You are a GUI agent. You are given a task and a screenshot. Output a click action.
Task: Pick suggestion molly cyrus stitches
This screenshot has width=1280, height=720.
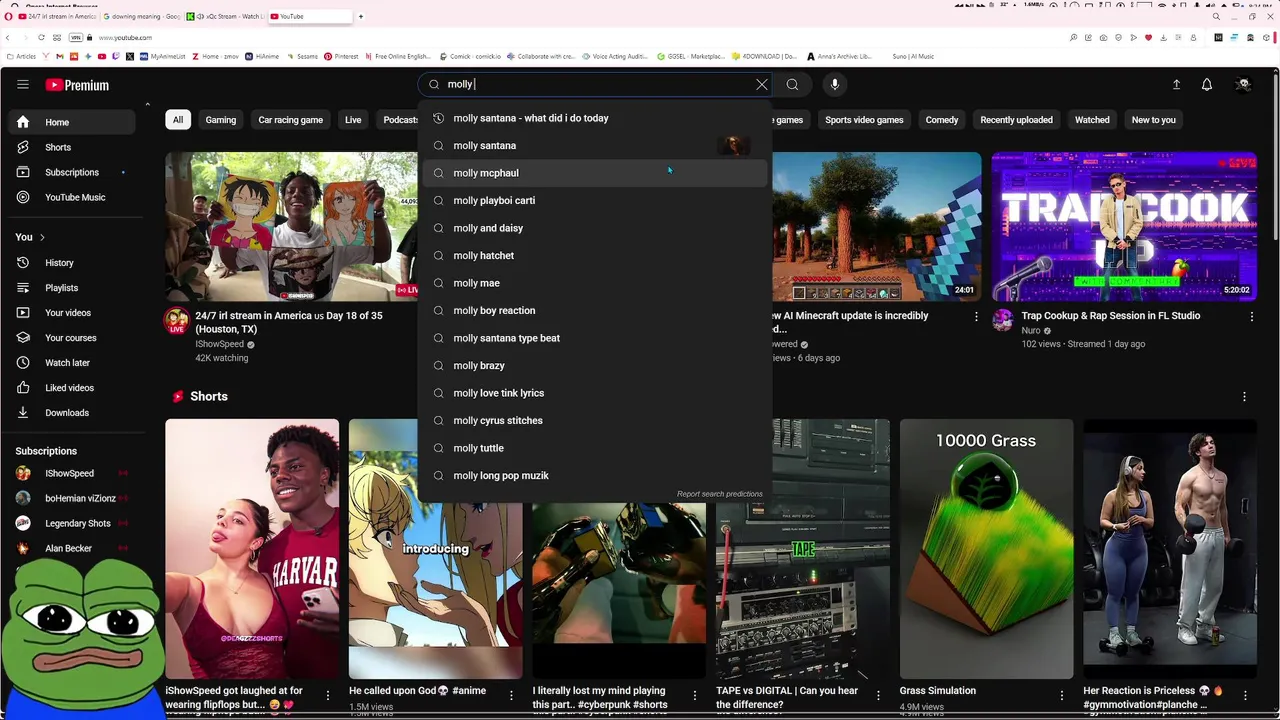(x=595, y=421)
